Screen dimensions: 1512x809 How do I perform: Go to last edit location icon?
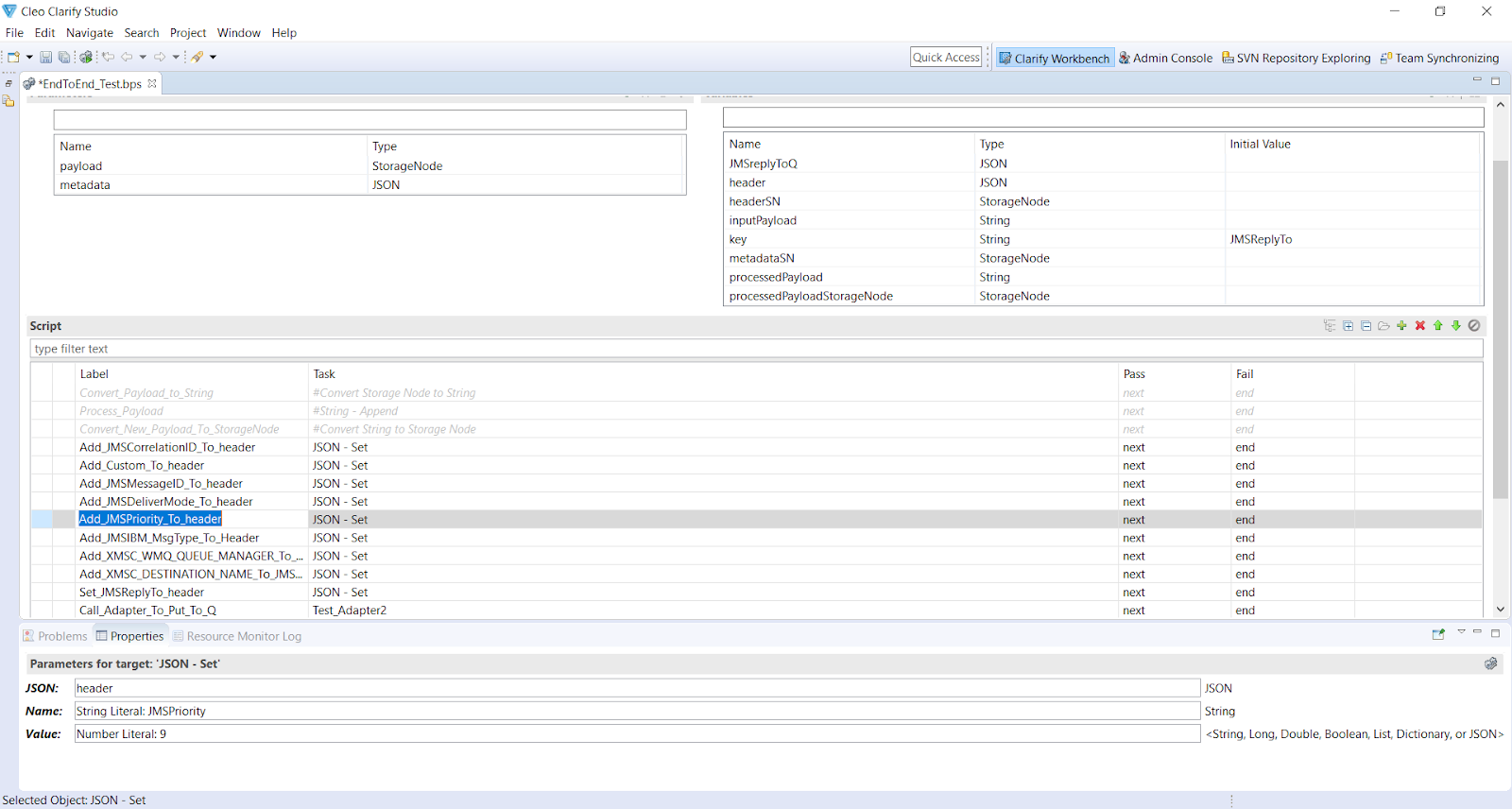tap(108, 57)
